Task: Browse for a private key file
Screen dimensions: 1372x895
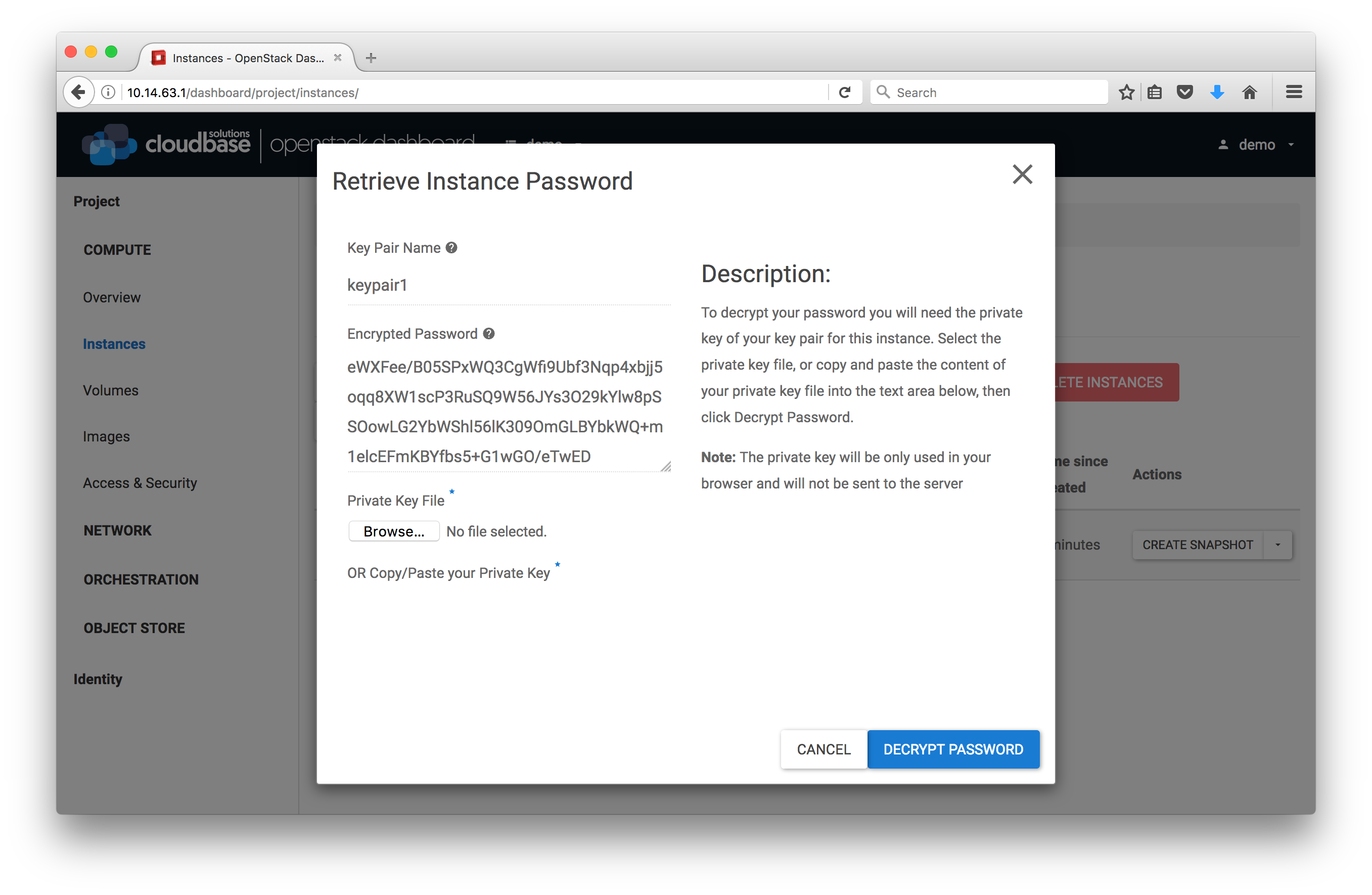Action: point(394,532)
